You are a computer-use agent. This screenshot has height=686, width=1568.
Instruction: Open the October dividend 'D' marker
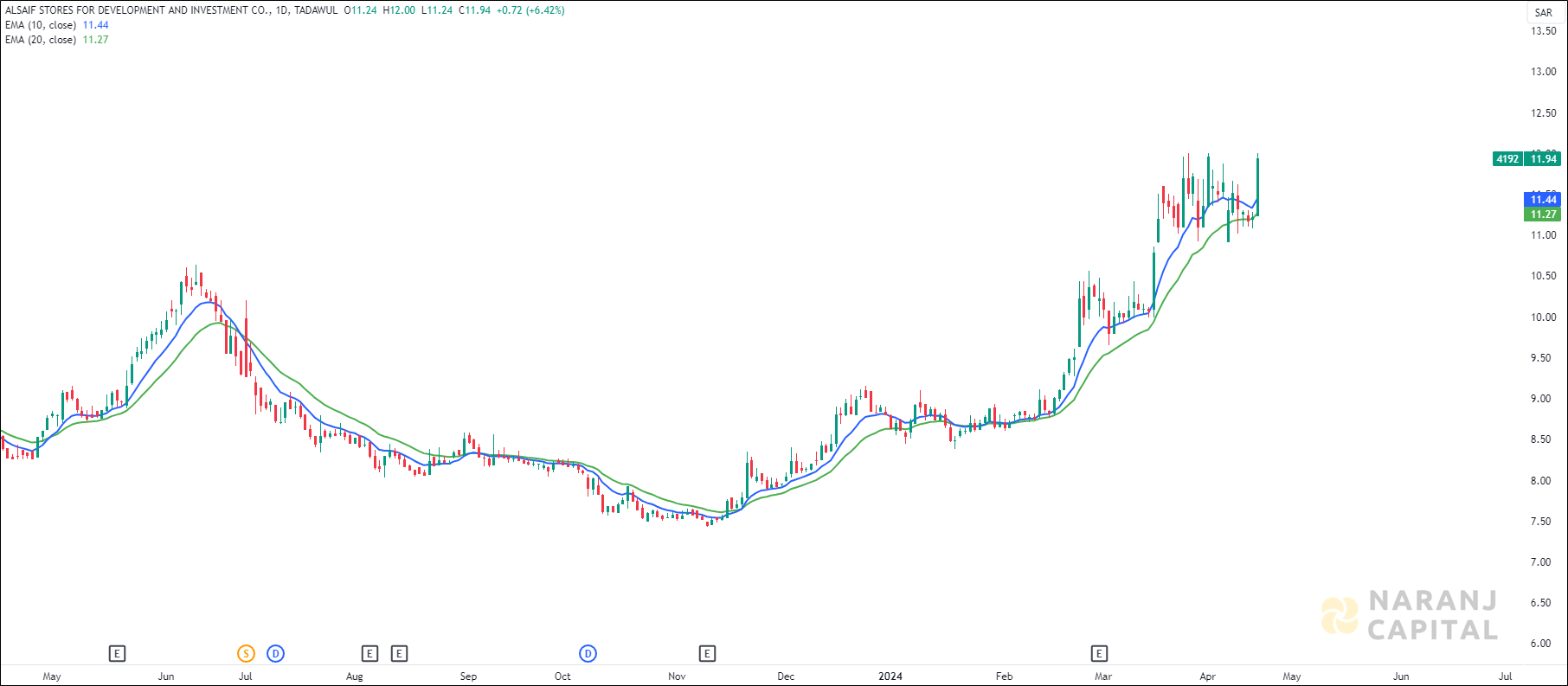[588, 654]
